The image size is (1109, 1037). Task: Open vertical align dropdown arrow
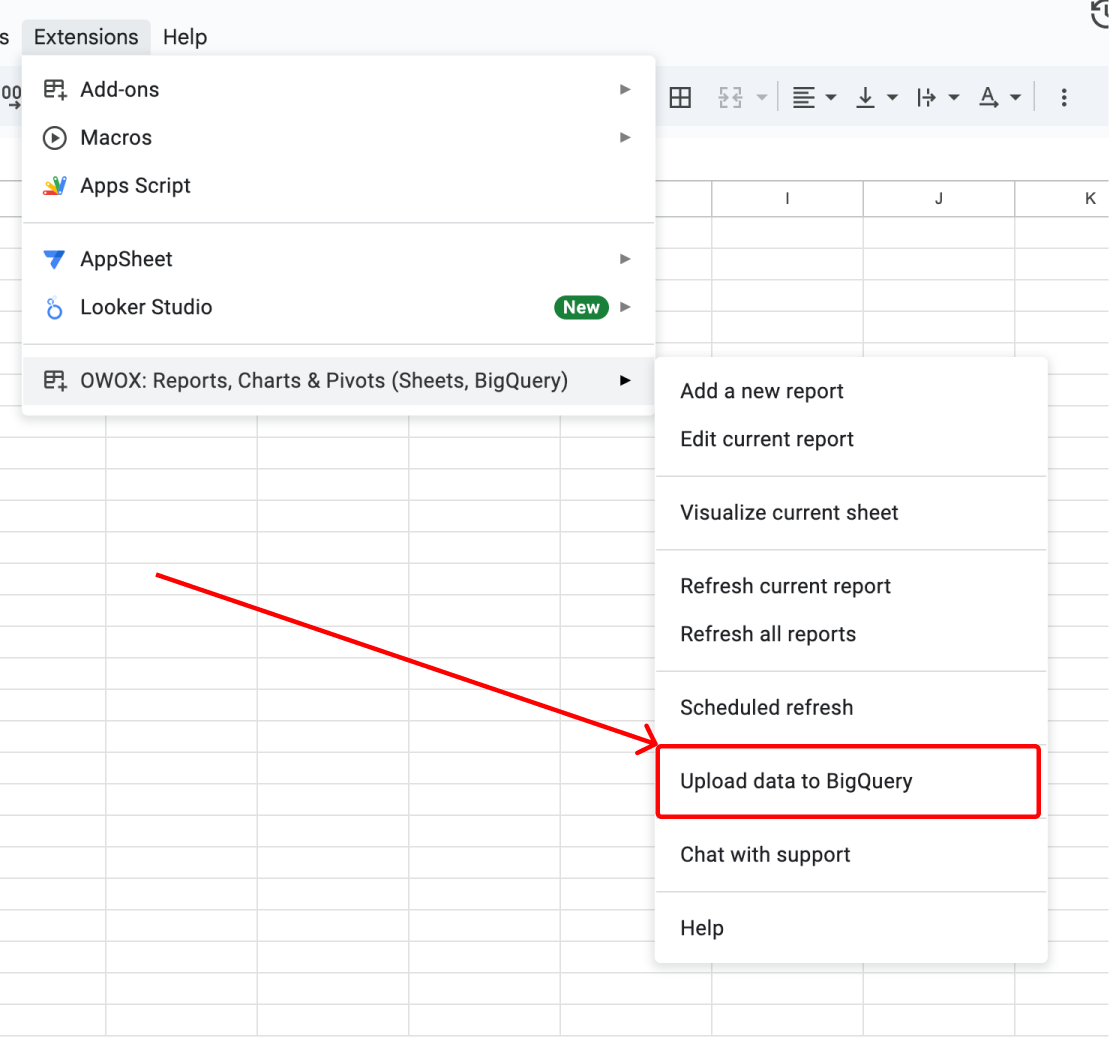pos(893,97)
